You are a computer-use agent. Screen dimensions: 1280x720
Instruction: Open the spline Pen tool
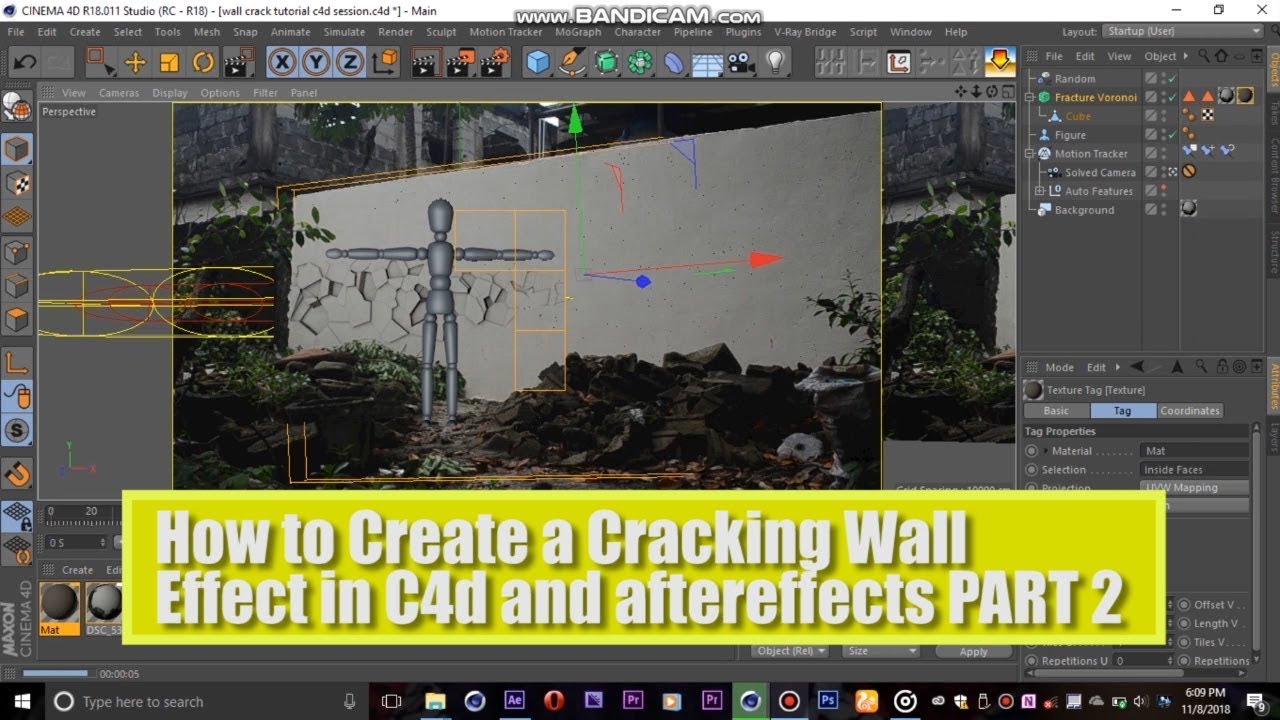coord(572,62)
